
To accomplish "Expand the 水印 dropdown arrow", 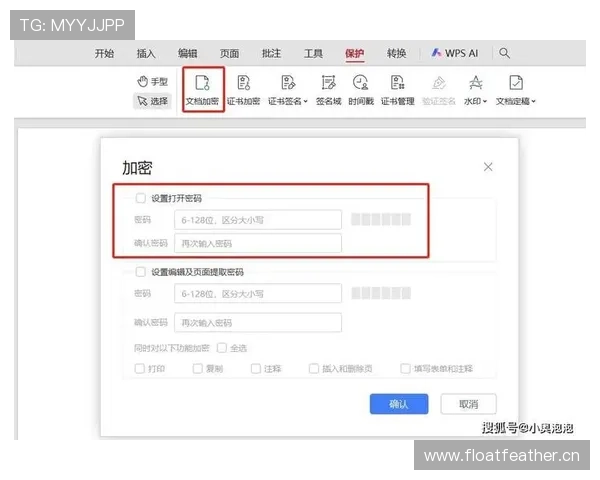I will [485, 101].
